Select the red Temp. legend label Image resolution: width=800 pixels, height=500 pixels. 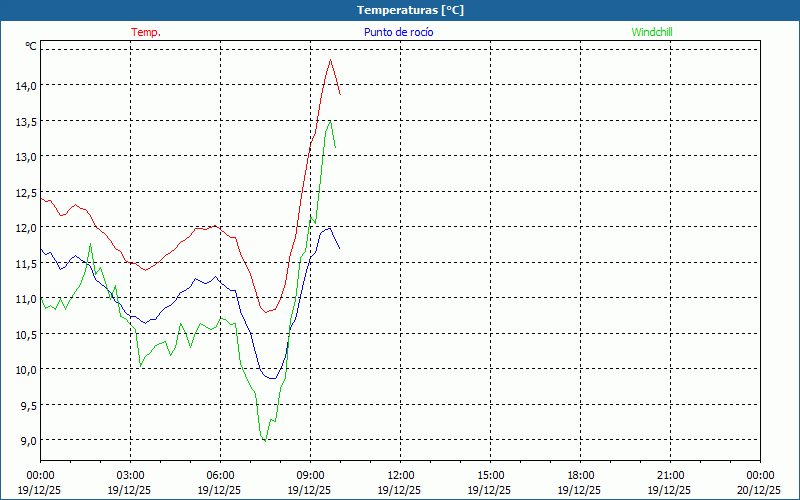pos(146,32)
